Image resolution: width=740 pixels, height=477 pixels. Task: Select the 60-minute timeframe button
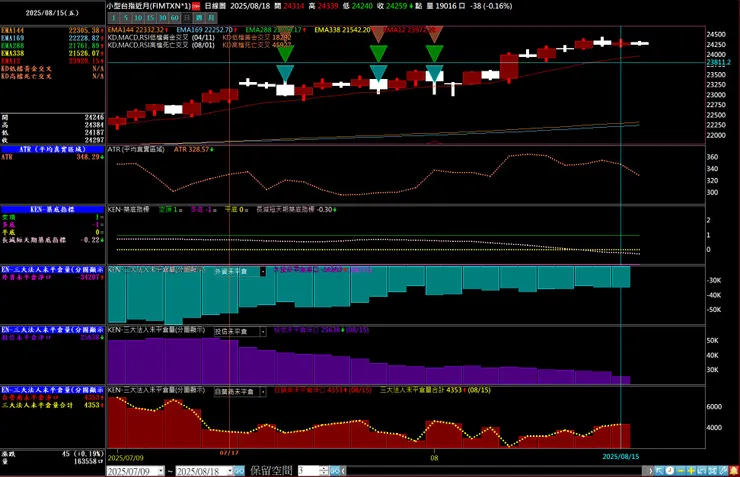tap(175, 18)
